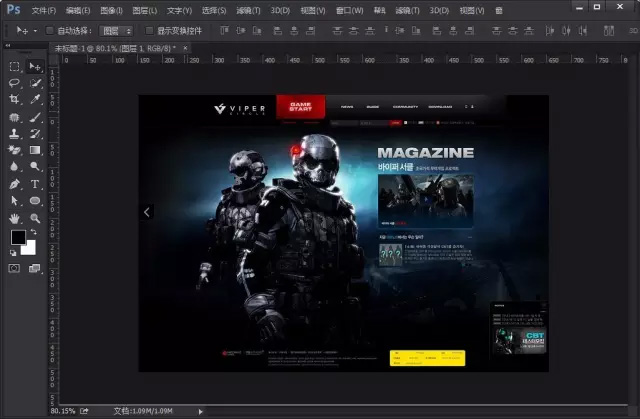Open the 帮助 menu
The width and height of the screenshot is (640, 419).
(x=380, y=11)
